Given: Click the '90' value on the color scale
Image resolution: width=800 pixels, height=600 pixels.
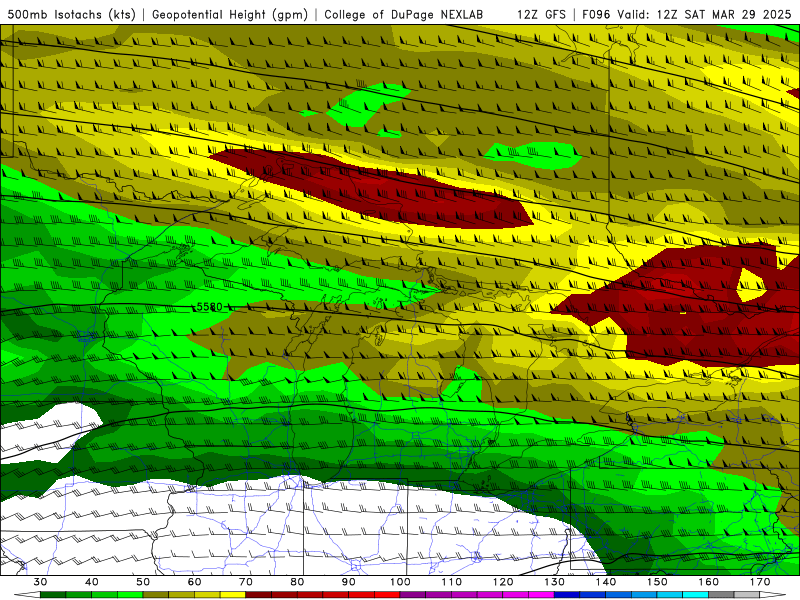Looking at the screenshot, I should [348, 582].
